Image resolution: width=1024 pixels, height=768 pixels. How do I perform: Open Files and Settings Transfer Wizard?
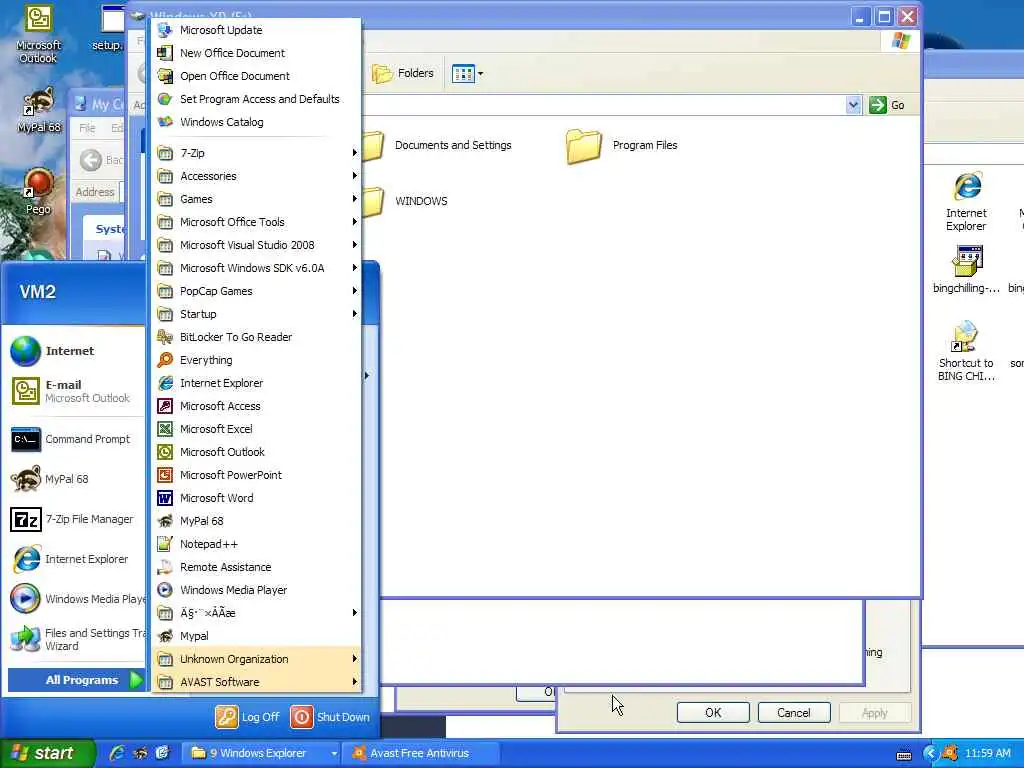(x=76, y=639)
